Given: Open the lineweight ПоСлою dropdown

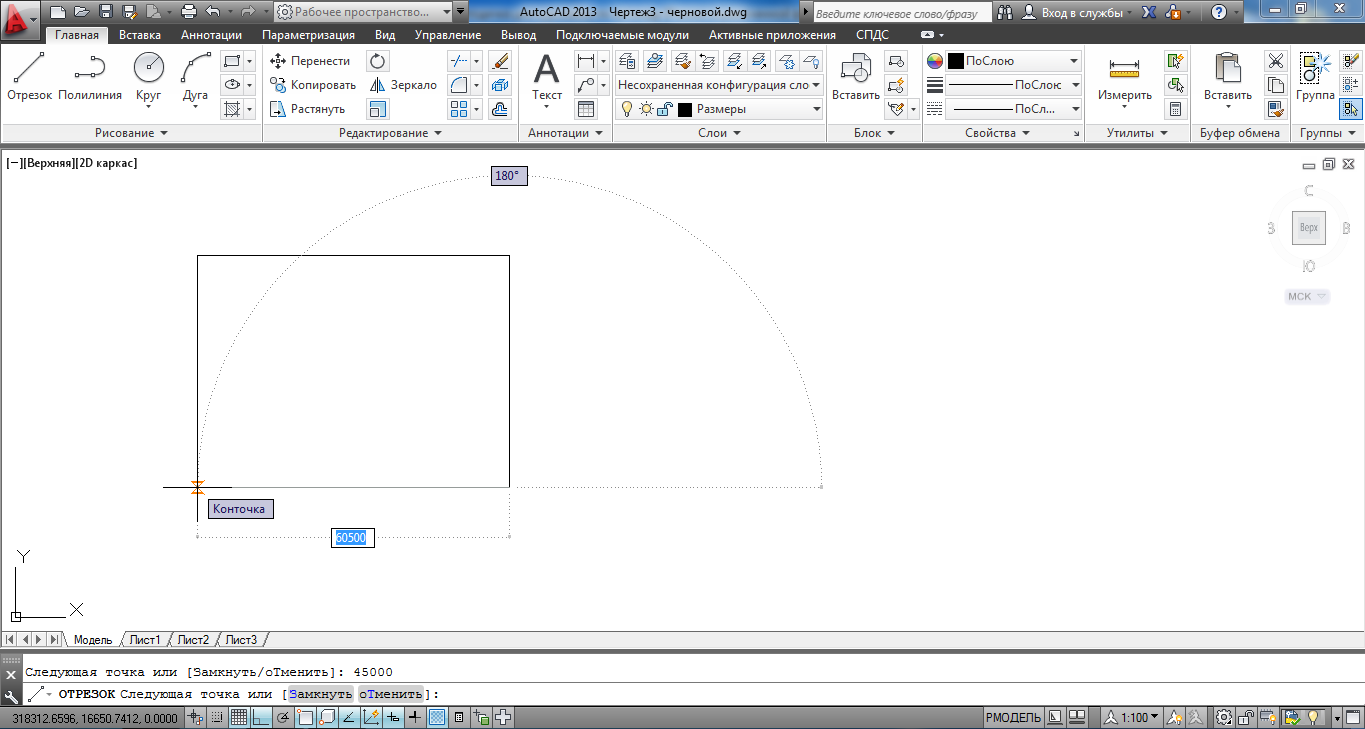Looking at the screenshot, I should pyautogui.click(x=1015, y=85).
